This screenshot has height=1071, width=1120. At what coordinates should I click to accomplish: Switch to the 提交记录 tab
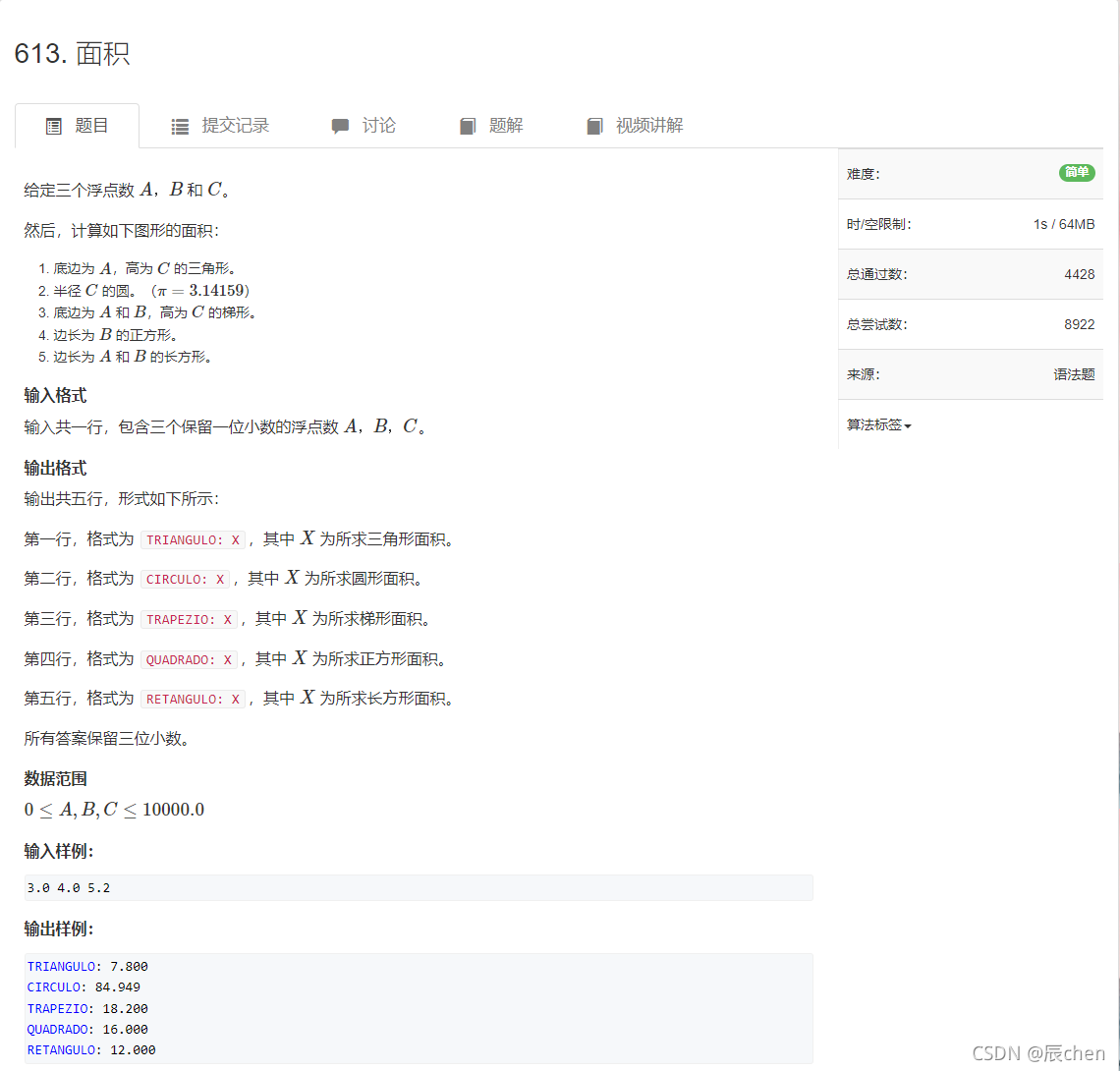(220, 126)
